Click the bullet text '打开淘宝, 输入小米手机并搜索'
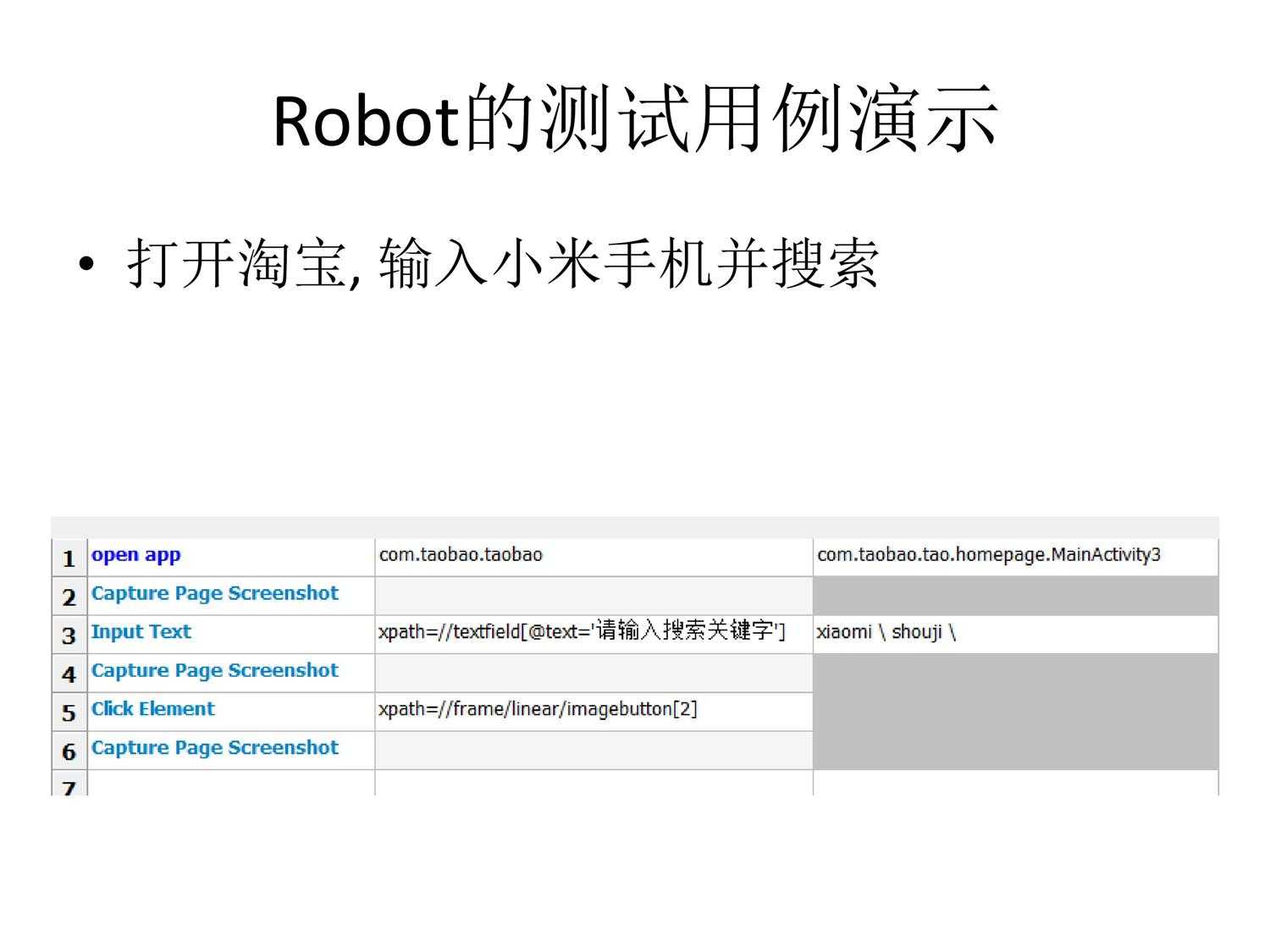 tap(503, 263)
